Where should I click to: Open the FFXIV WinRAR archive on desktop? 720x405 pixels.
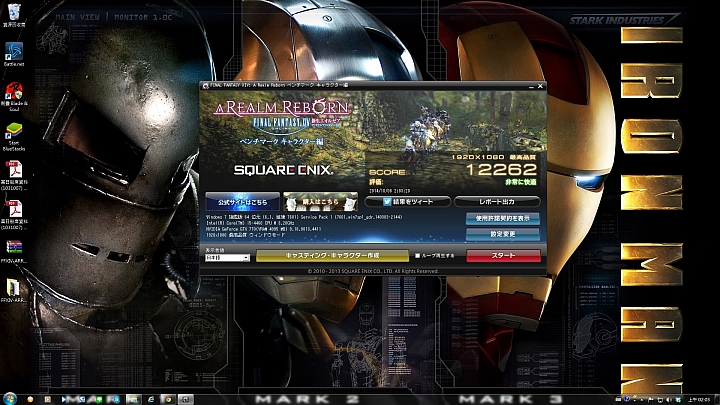[x=14, y=251]
